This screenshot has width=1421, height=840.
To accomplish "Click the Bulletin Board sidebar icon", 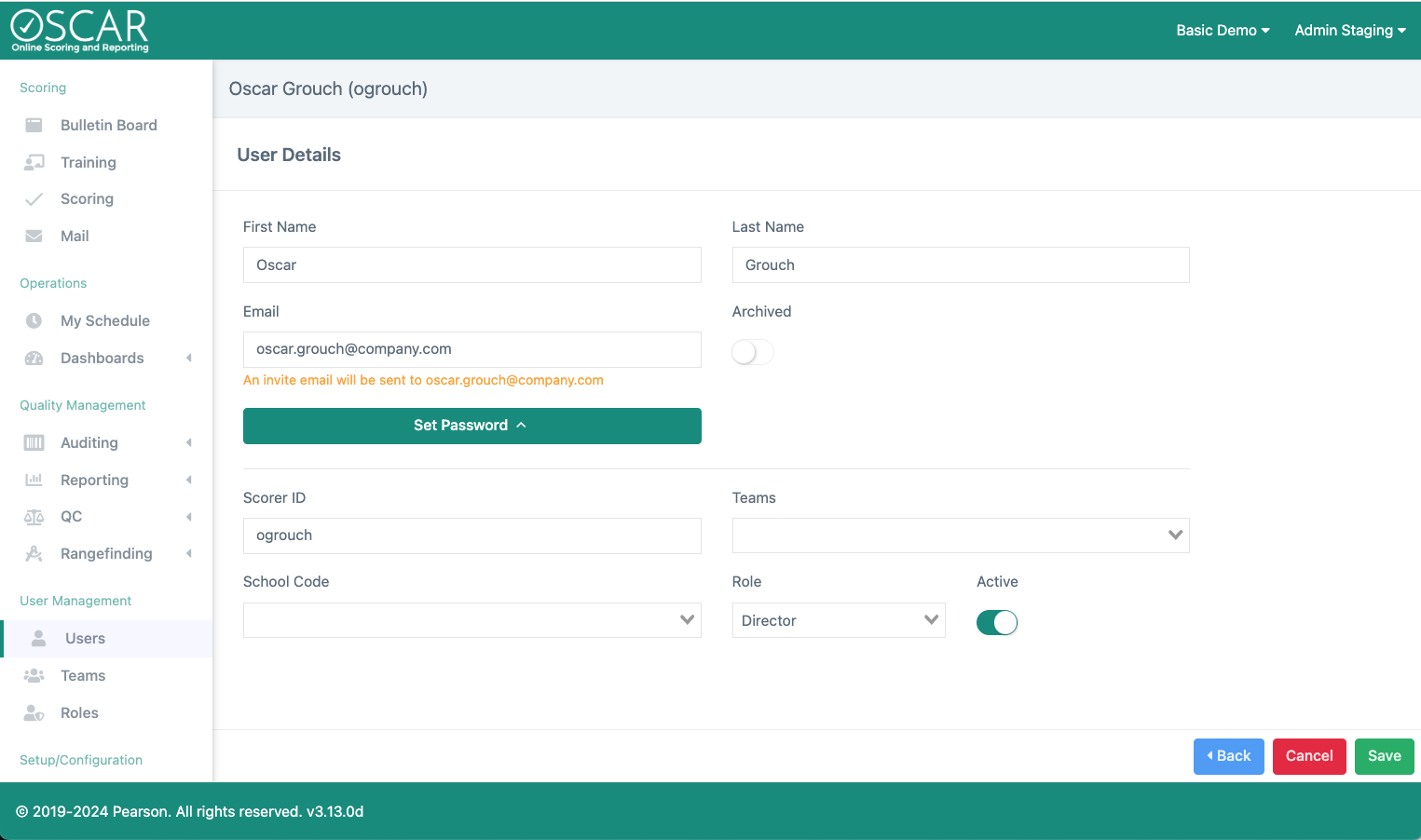I will [x=34, y=125].
